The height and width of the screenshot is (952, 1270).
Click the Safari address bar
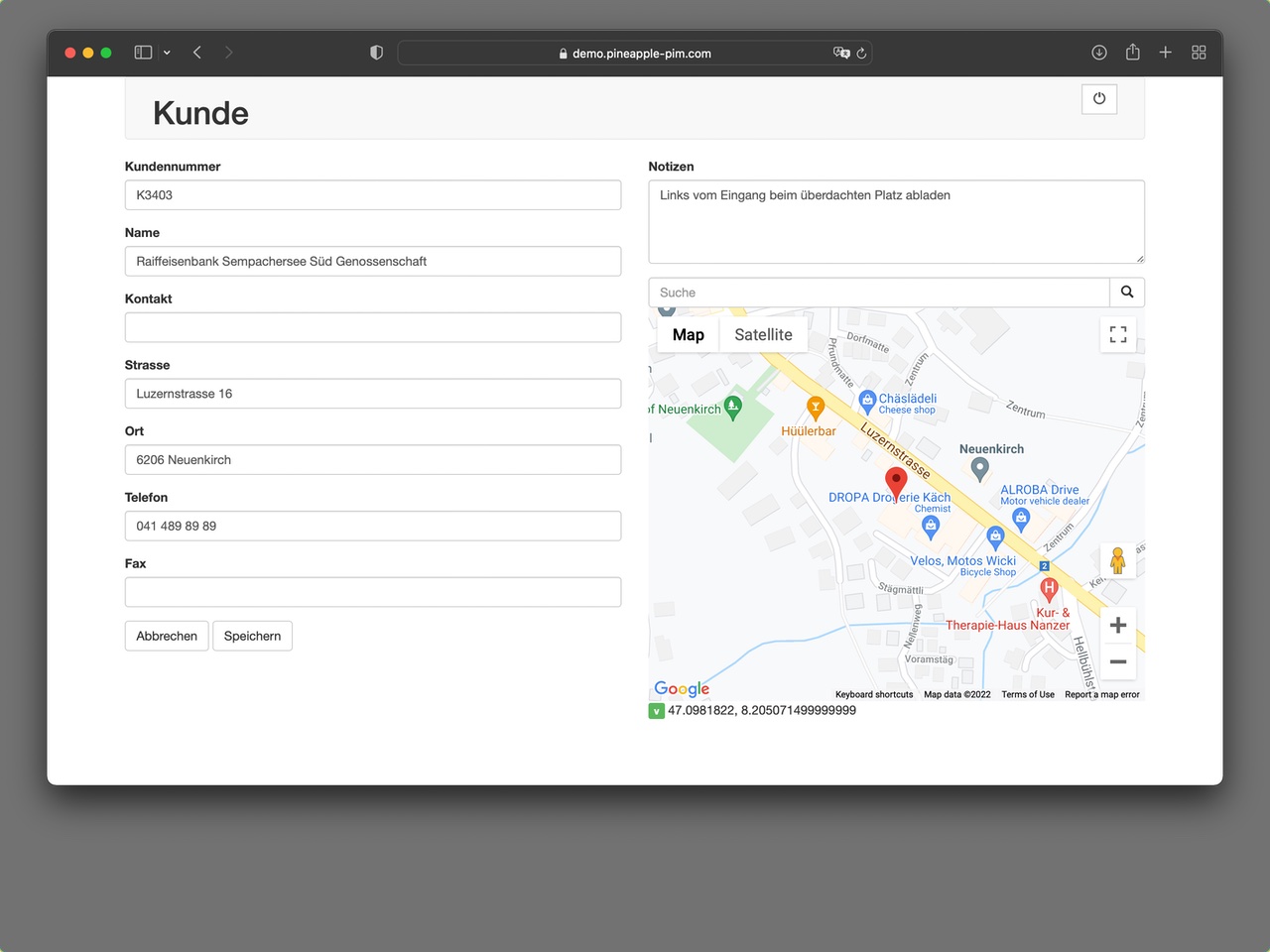point(635,54)
